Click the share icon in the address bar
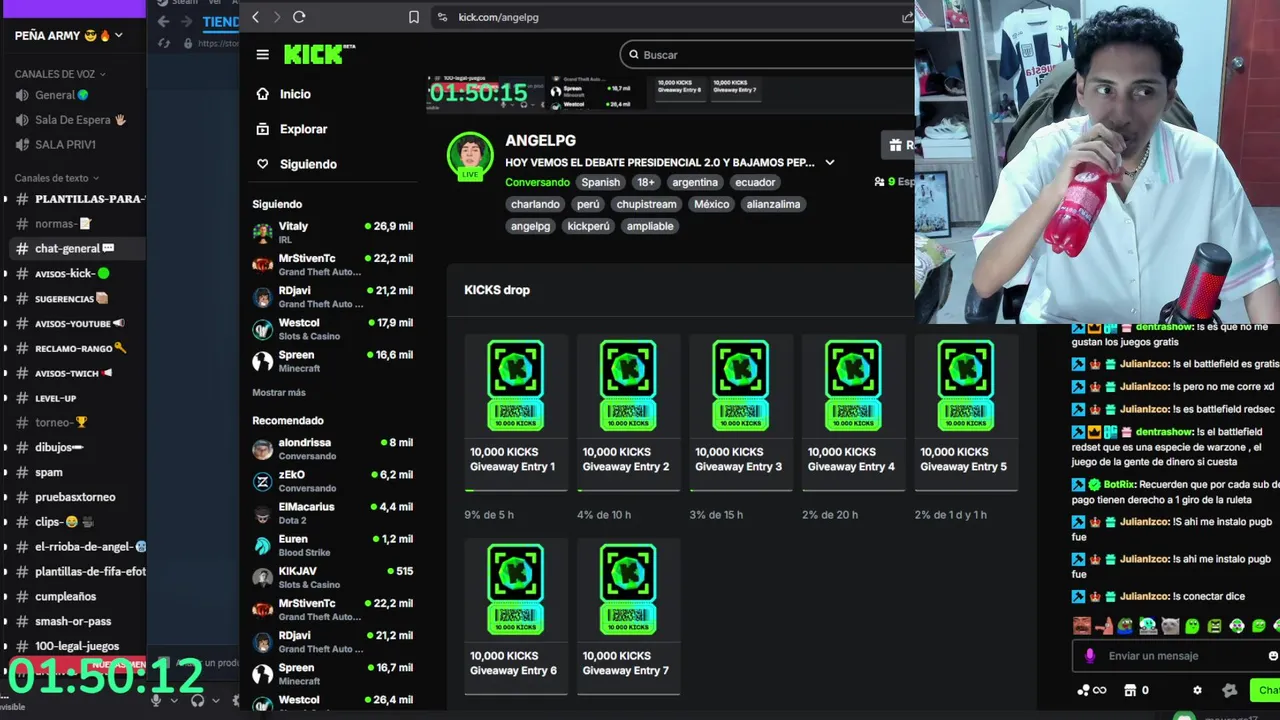This screenshot has width=1280, height=720. pos(907,17)
